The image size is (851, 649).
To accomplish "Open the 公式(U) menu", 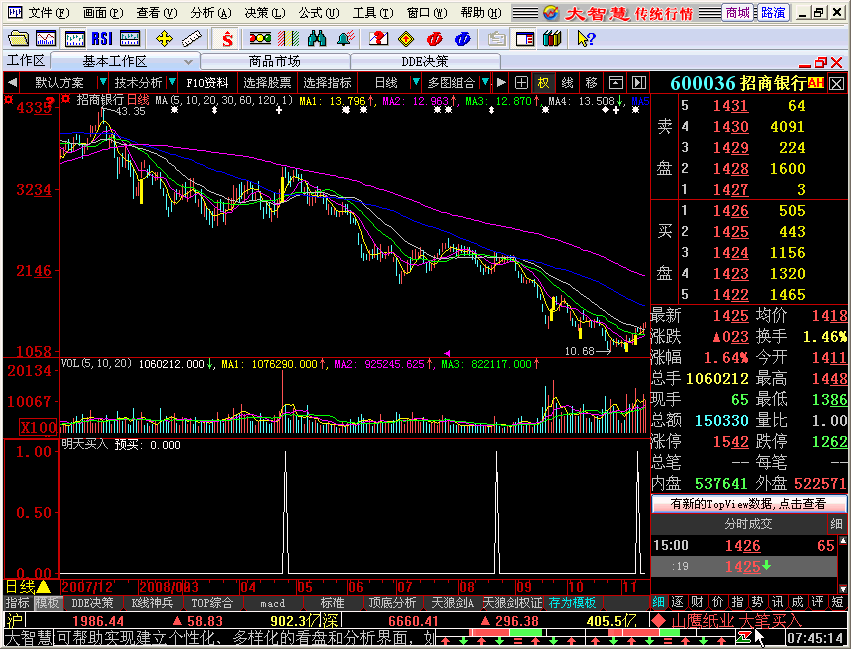I will [x=319, y=12].
